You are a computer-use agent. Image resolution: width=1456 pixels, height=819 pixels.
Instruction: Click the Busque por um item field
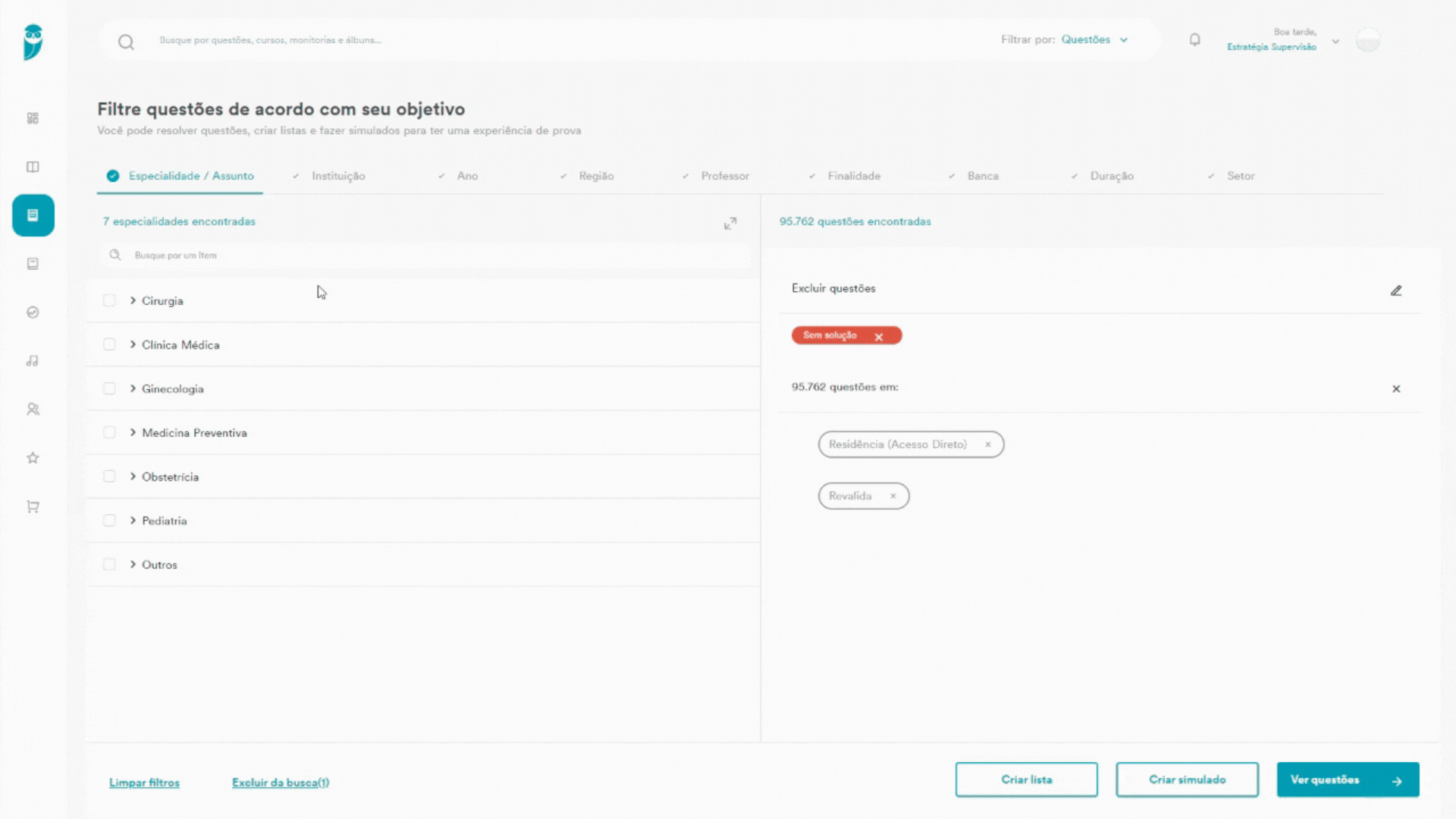click(x=425, y=256)
